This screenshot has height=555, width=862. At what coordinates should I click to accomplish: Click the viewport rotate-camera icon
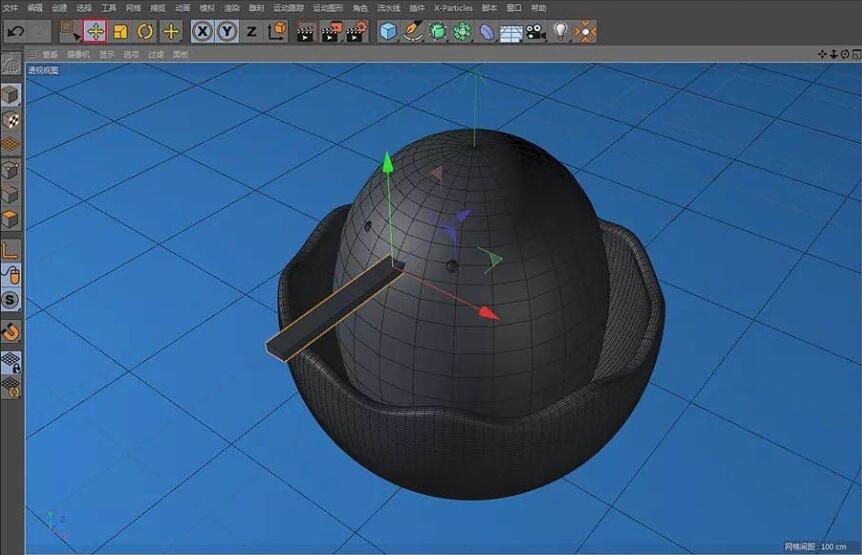pos(846,54)
